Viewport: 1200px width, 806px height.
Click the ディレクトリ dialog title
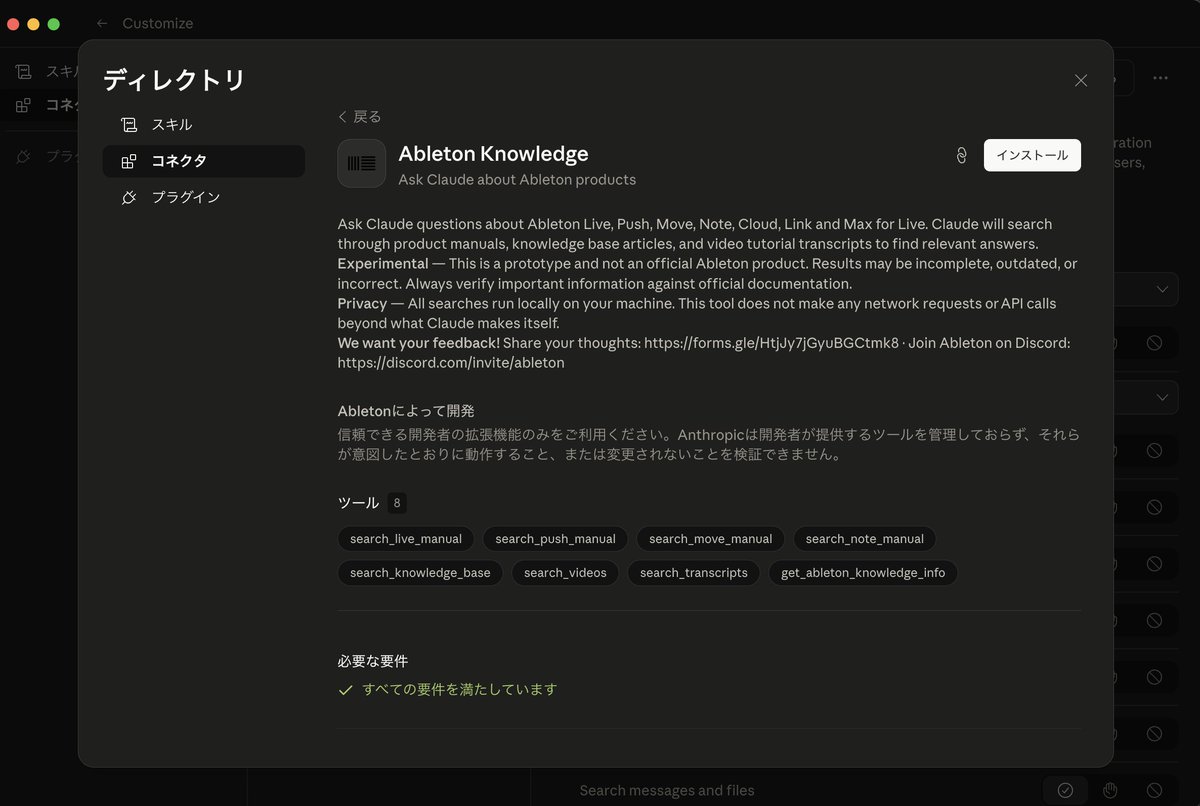(174, 80)
